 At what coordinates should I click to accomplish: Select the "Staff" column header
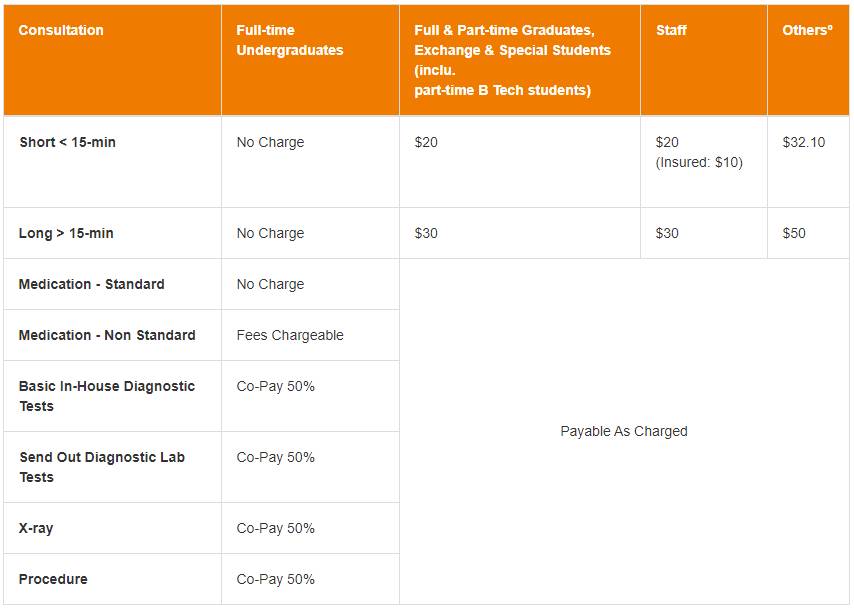[x=671, y=30]
